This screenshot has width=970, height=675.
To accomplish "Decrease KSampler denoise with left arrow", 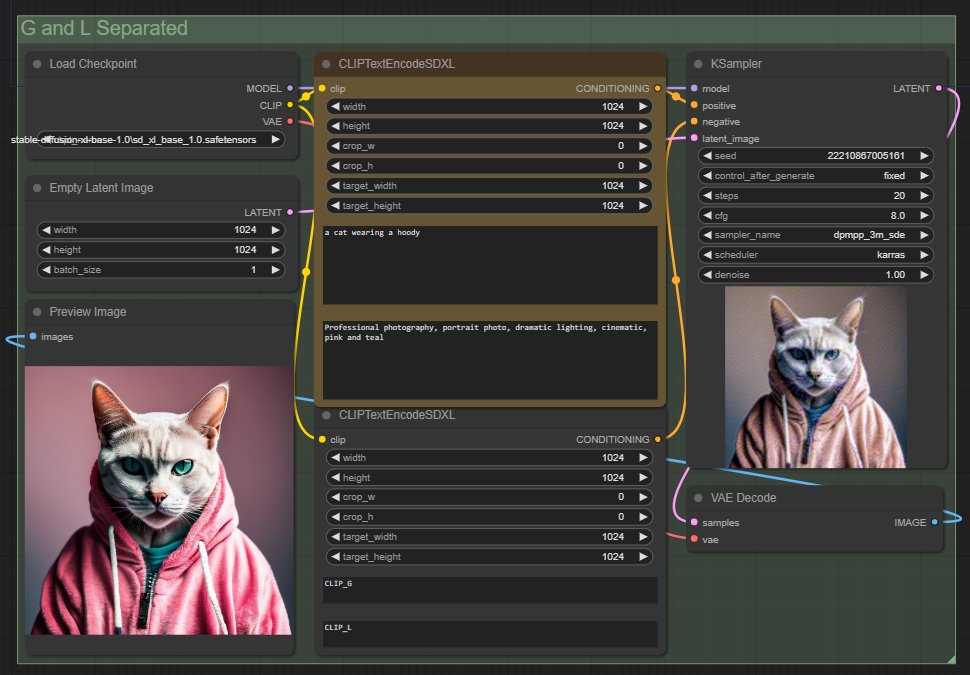I will (x=707, y=275).
